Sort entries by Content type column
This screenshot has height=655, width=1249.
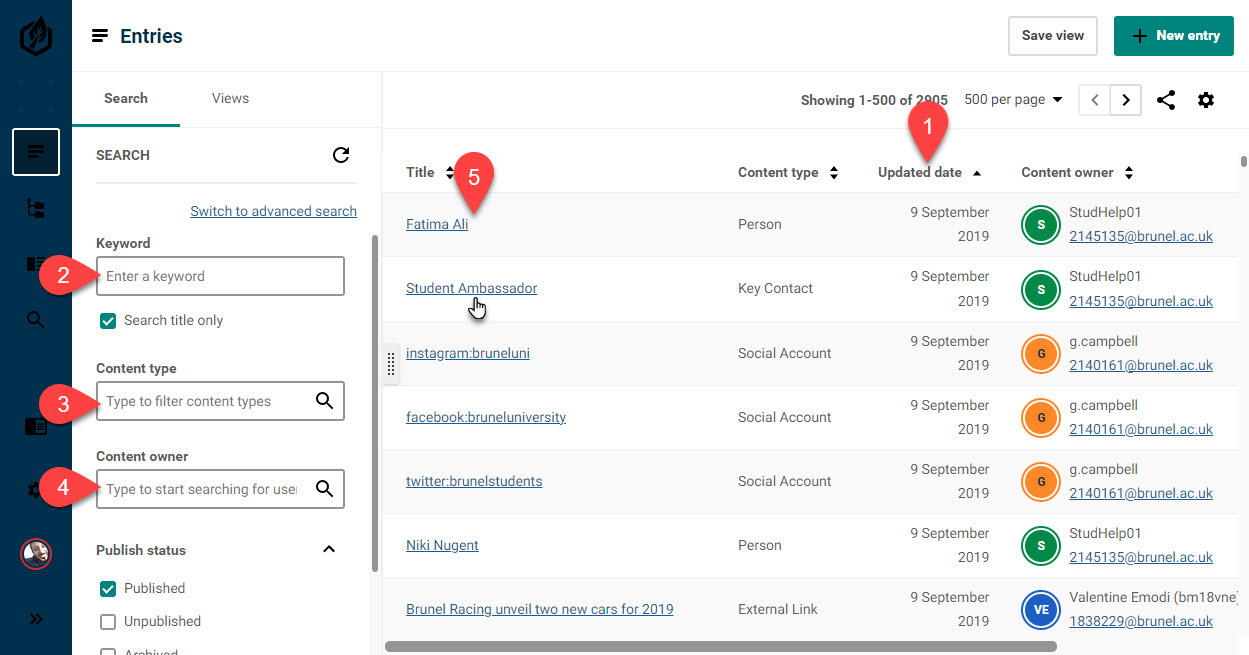tap(787, 173)
